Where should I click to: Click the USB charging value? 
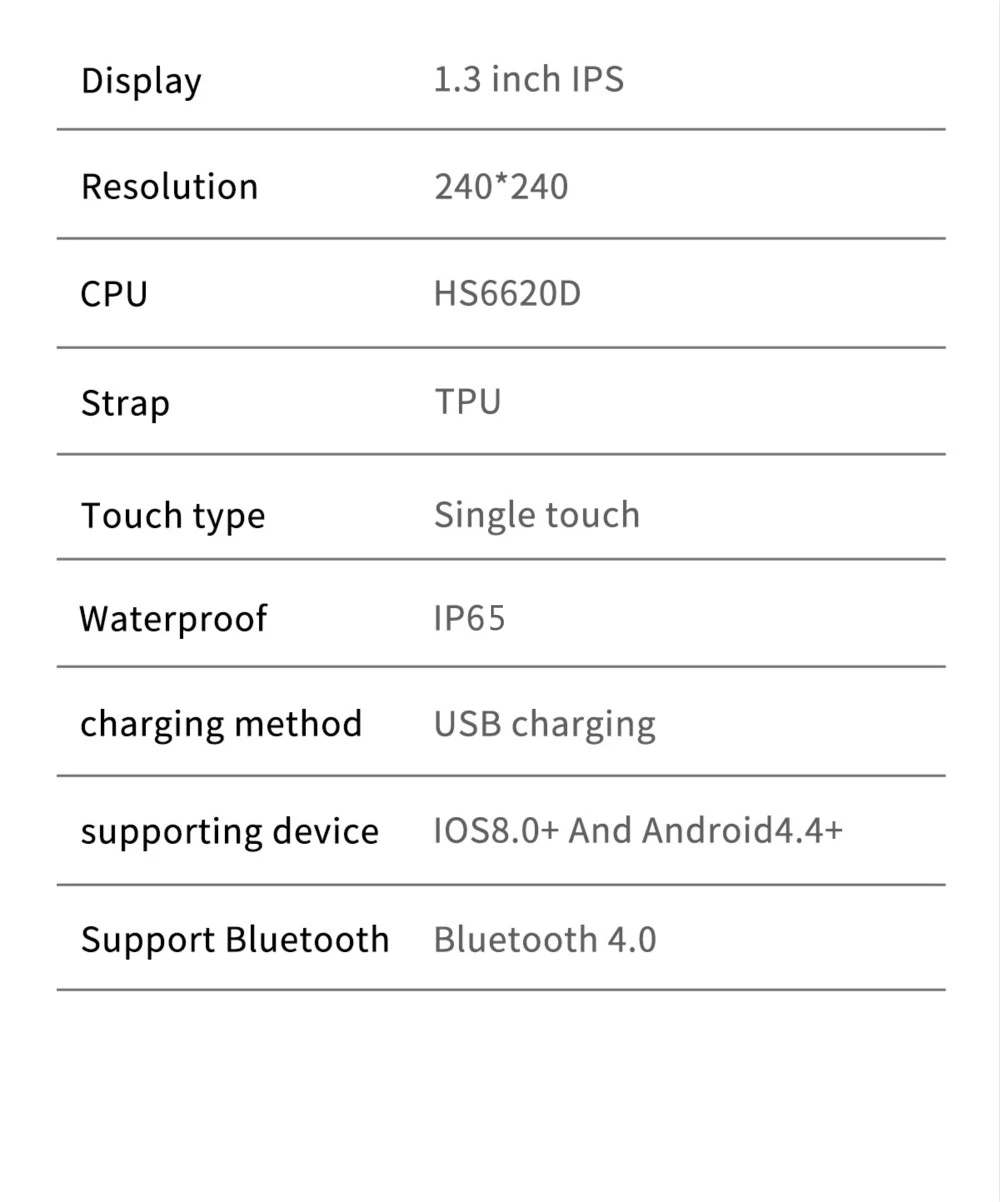545,725
